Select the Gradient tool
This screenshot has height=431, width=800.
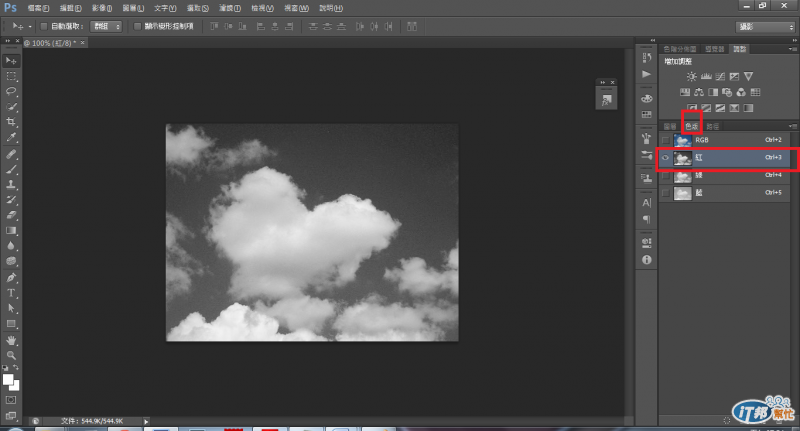click(x=11, y=231)
